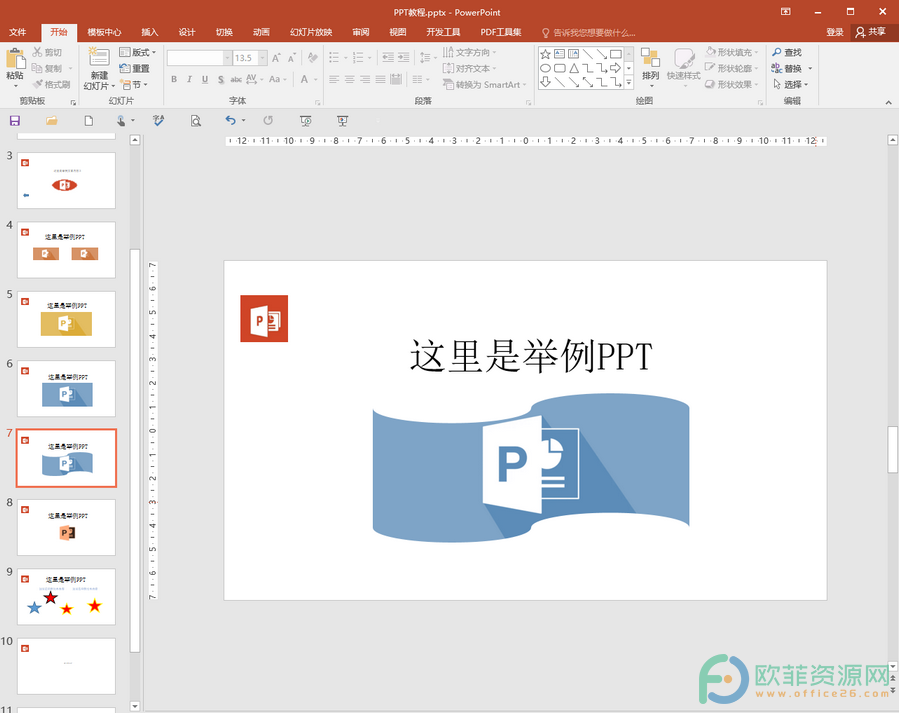The image size is (899, 713).
Task: Select the oval shape in the gallery
Action: coord(545,68)
